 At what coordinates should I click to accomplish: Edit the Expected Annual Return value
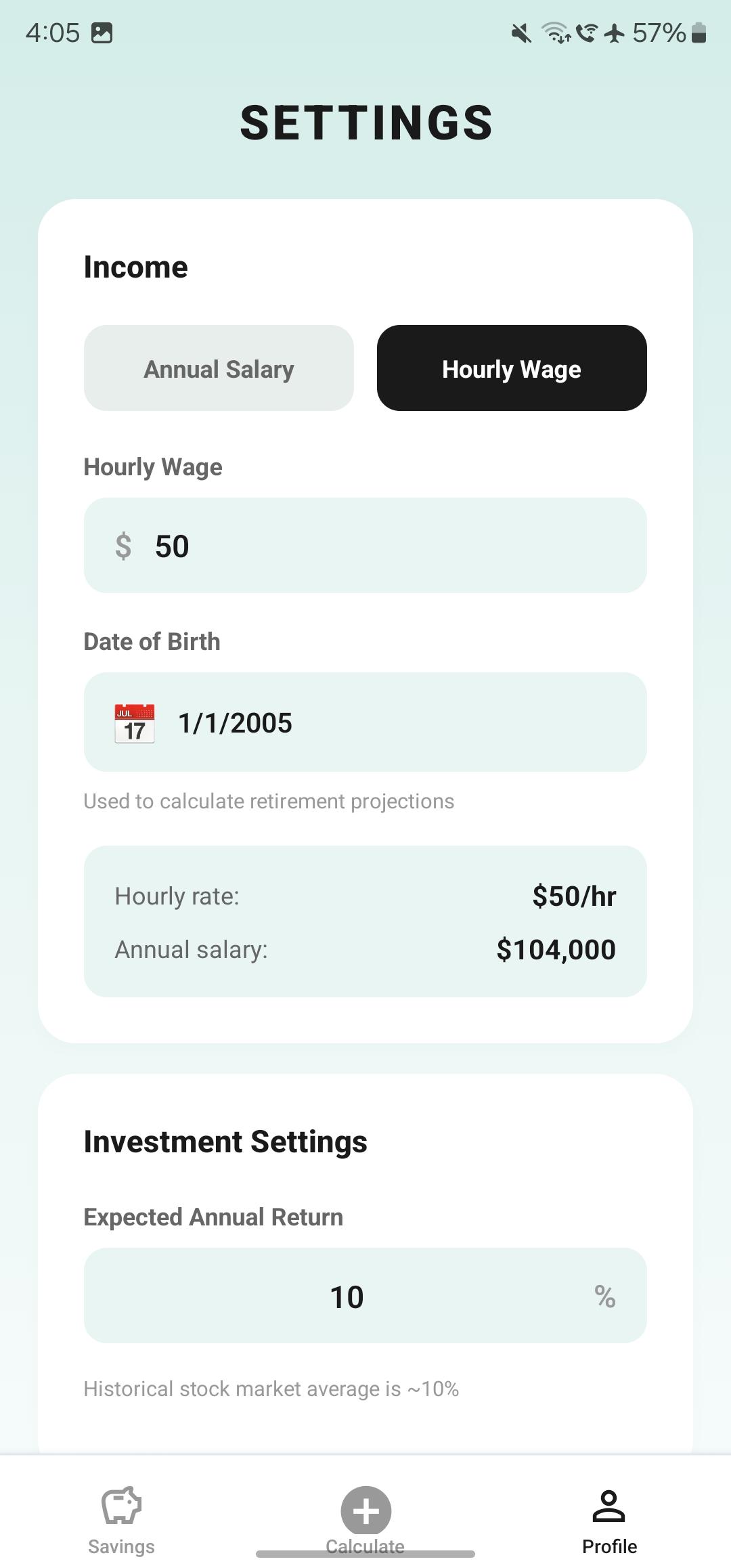[x=347, y=1297]
